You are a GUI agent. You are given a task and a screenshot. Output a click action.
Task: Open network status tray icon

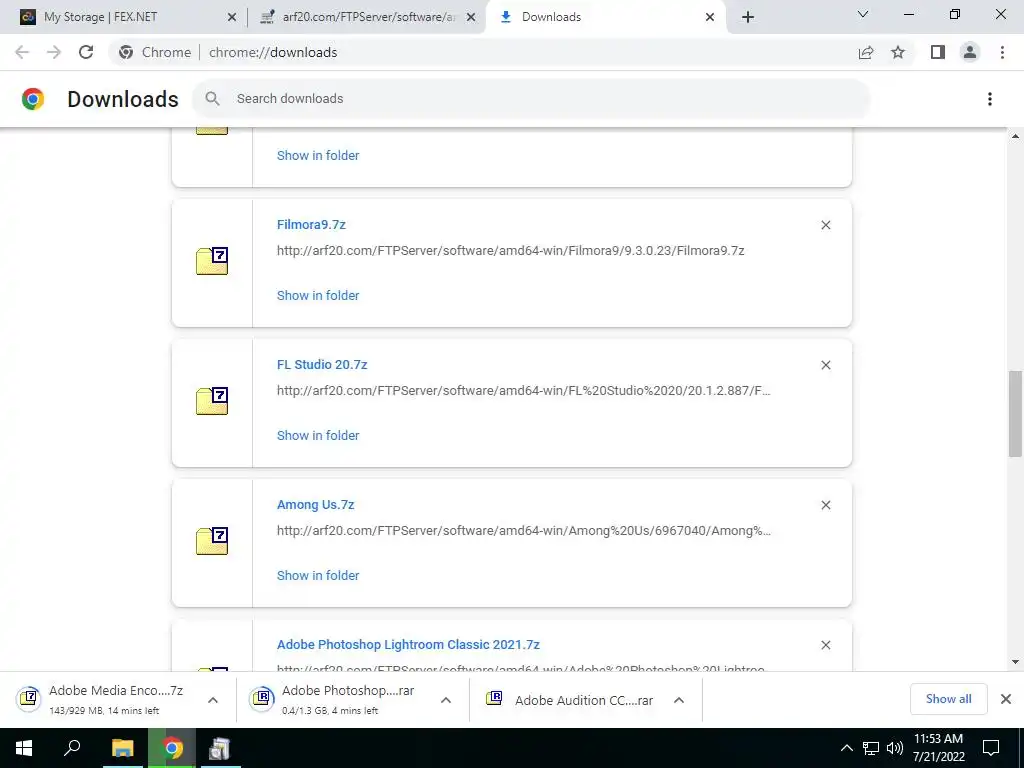click(x=871, y=748)
